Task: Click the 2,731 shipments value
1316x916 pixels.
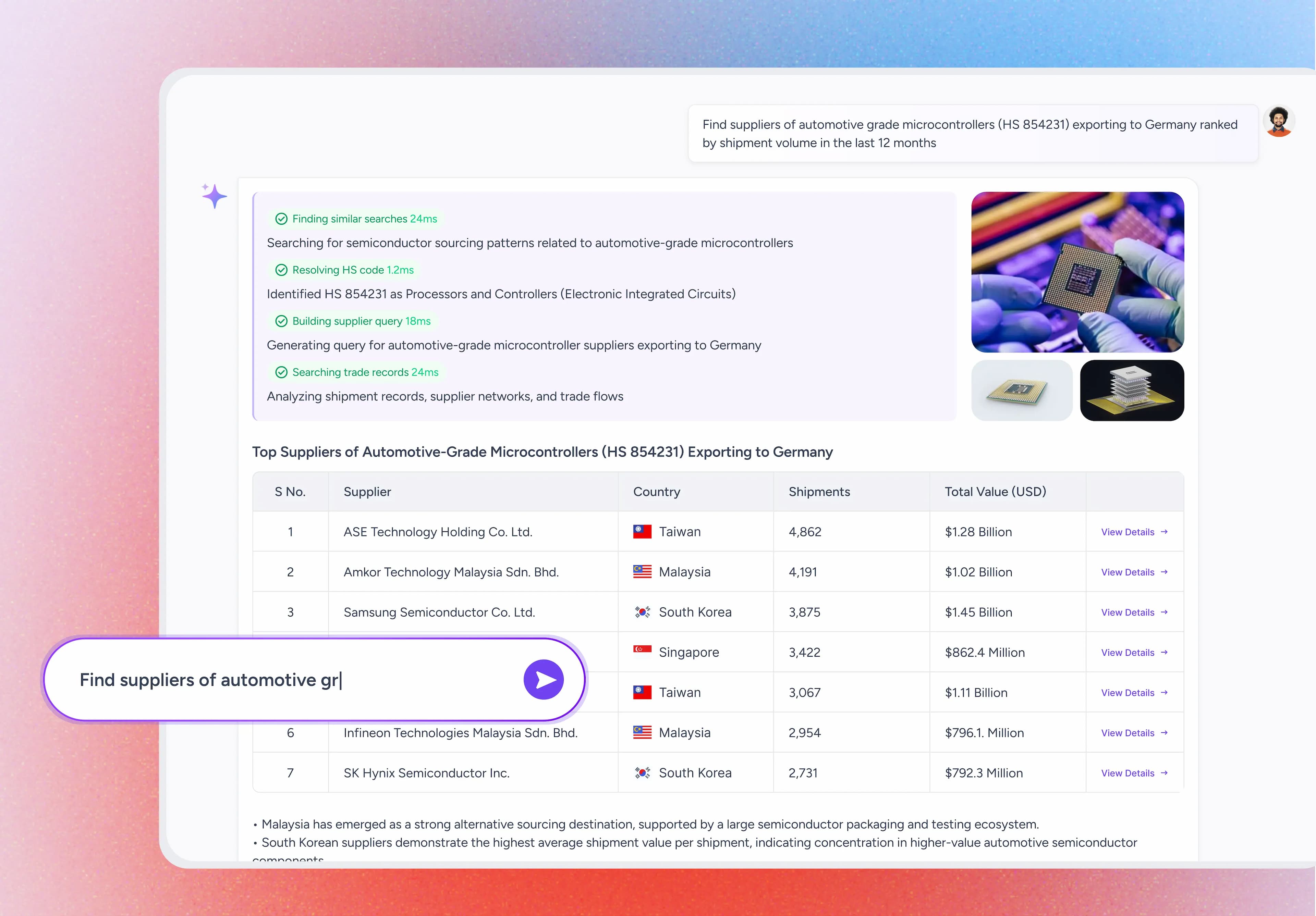Action: [x=802, y=773]
